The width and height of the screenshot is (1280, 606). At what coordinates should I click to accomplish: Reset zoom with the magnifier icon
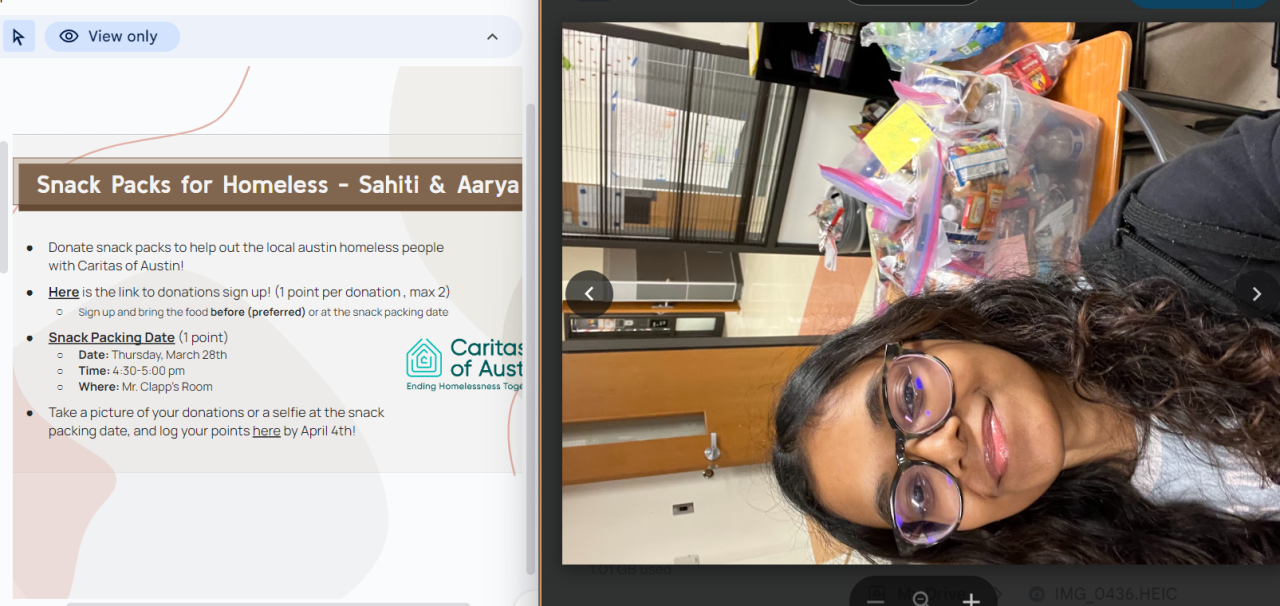pyautogui.click(x=922, y=598)
